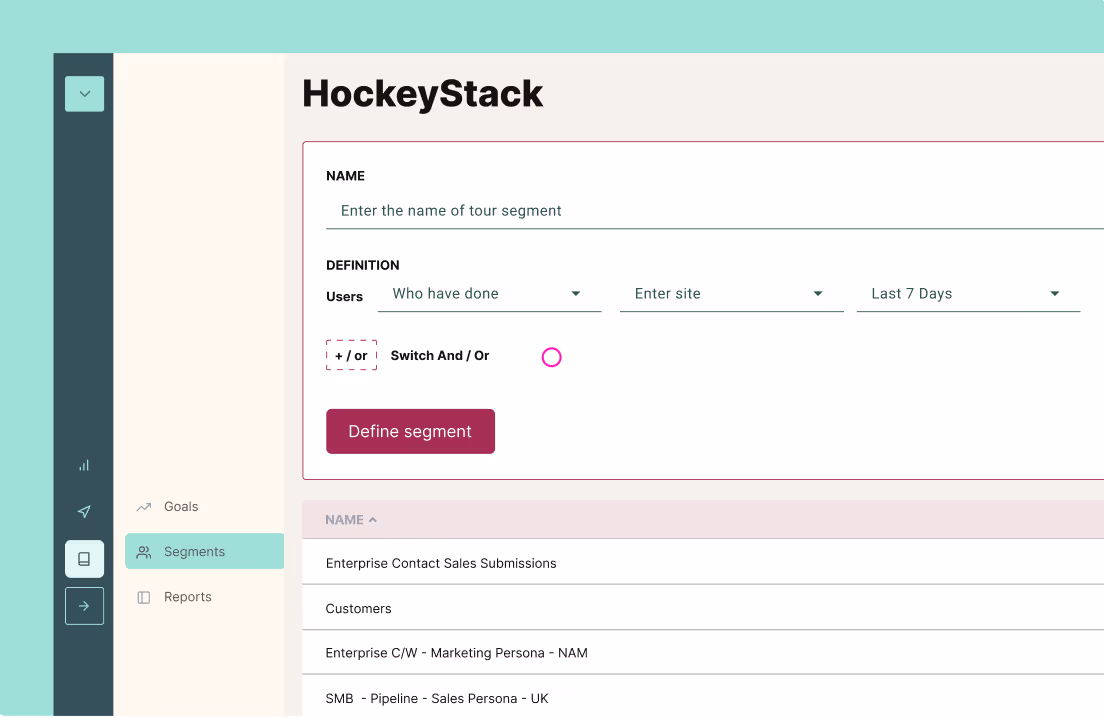The image size is (1104, 718).
Task: Click the right arrow expand sidebar icon
Action: pyautogui.click(x=84, y=605)
